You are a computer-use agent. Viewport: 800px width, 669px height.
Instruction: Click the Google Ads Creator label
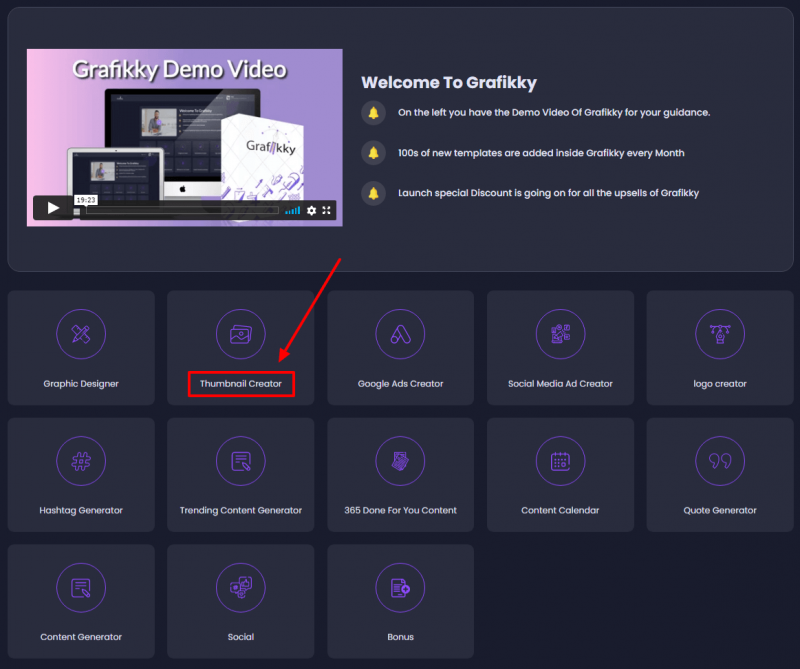tap(401, 384)
